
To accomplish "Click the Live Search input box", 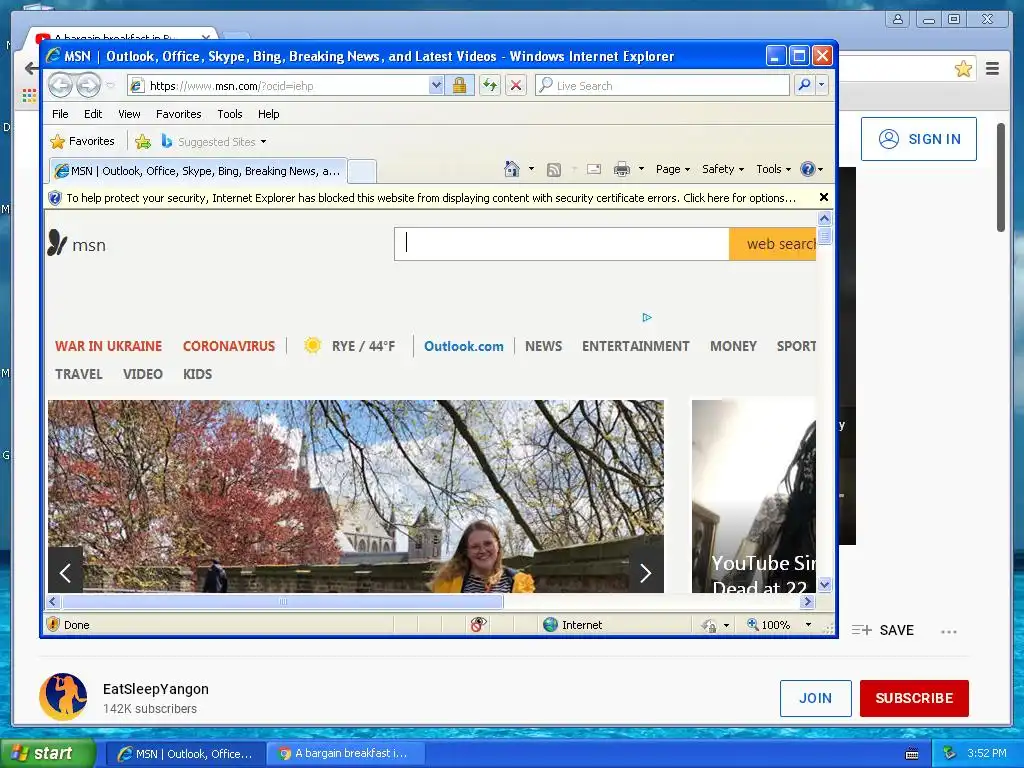I will [662, 85].
